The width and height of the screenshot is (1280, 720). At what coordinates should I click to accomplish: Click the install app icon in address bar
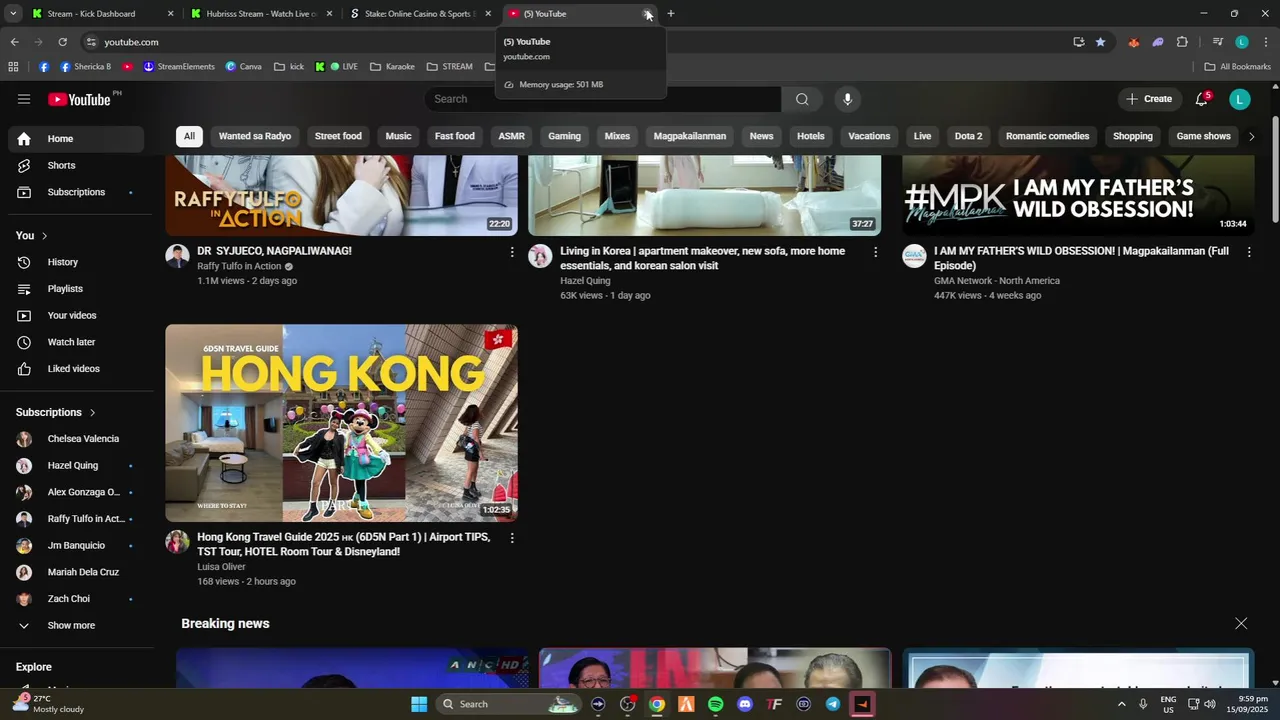[1078, 42]
